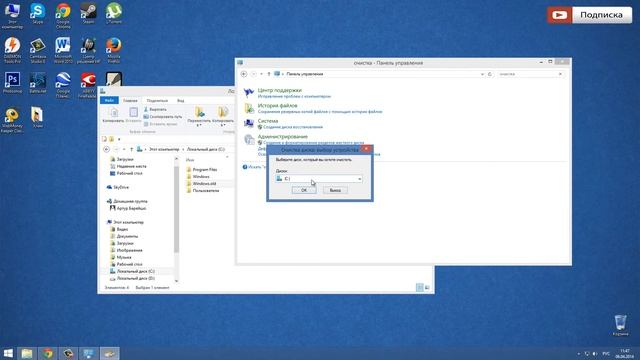Open the DAEMON Tools Pro desktop shortcut

pyautogui.click(x=12, y=50)
